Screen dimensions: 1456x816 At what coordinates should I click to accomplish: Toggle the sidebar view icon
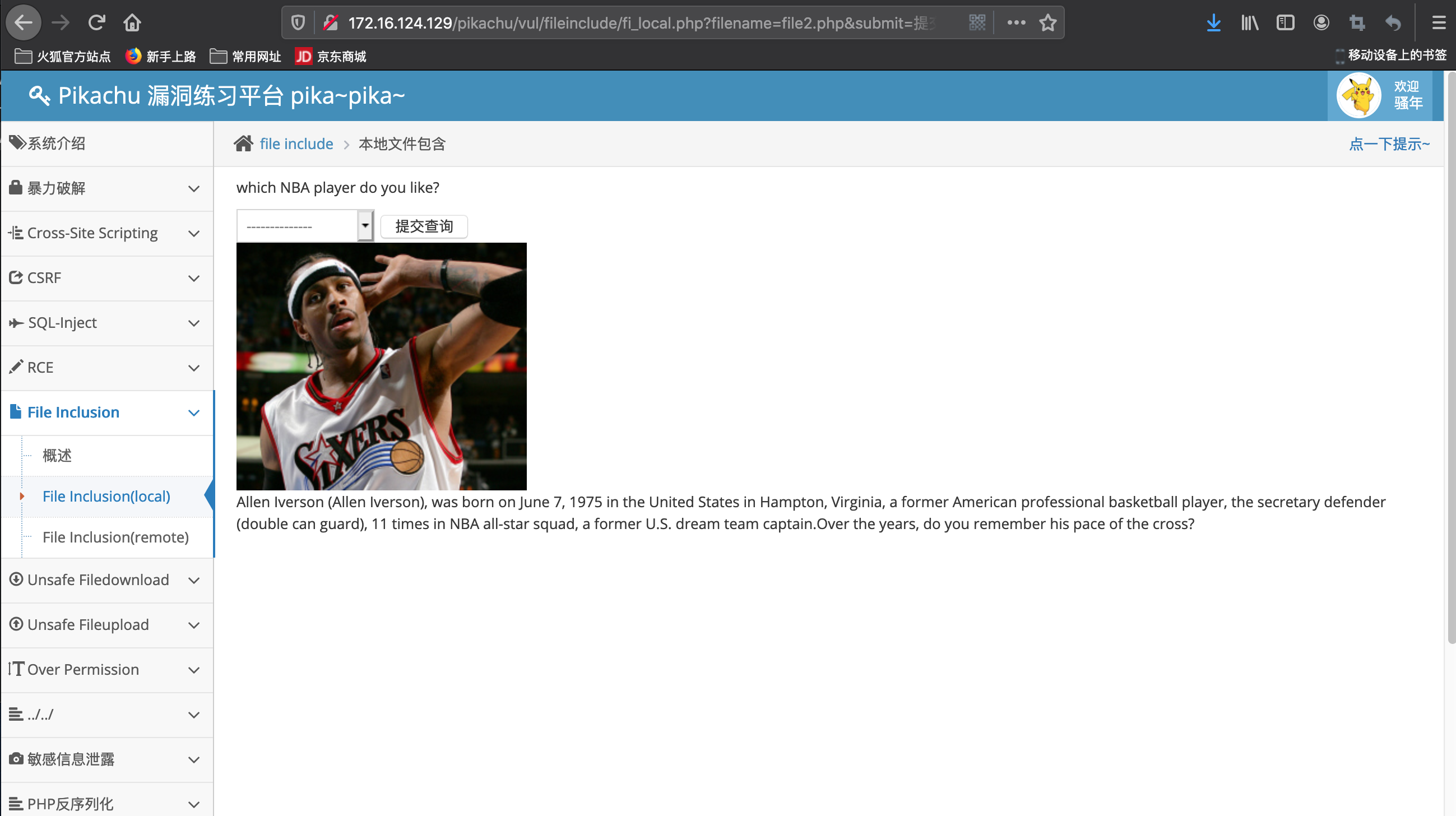point(1285,22)
